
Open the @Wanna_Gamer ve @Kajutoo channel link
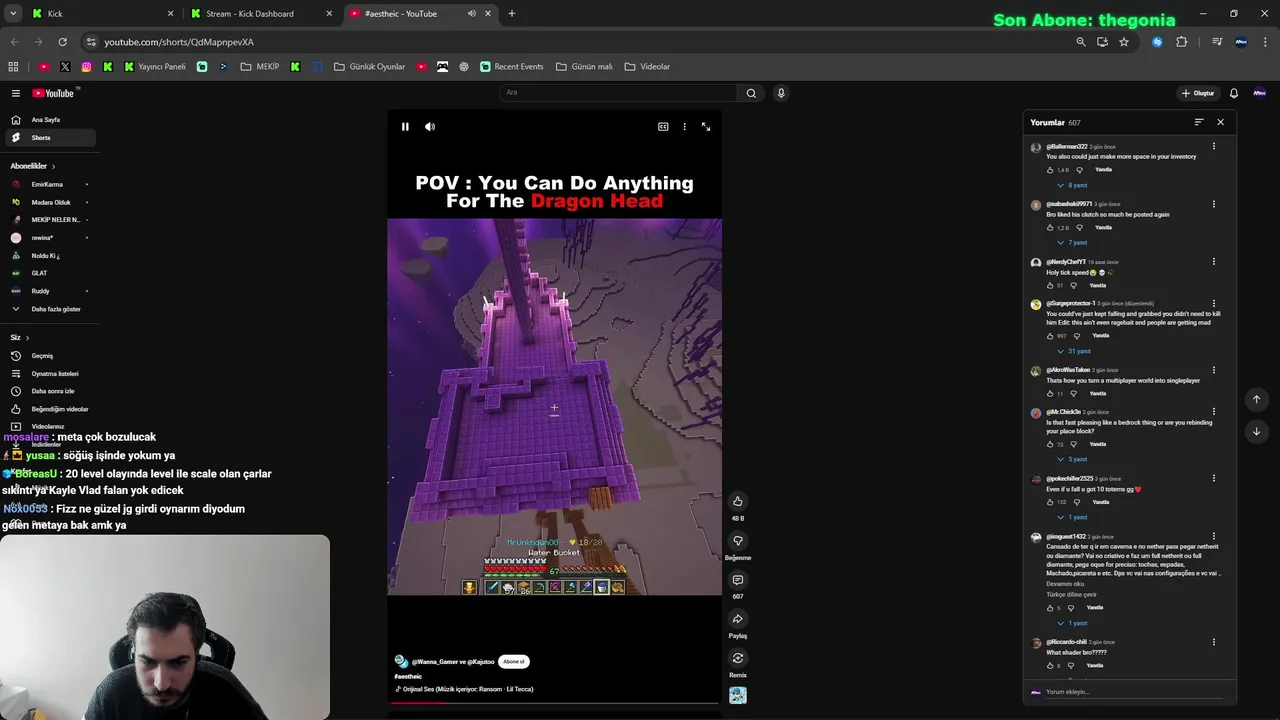pyautogui.click(x=453, y=662)
